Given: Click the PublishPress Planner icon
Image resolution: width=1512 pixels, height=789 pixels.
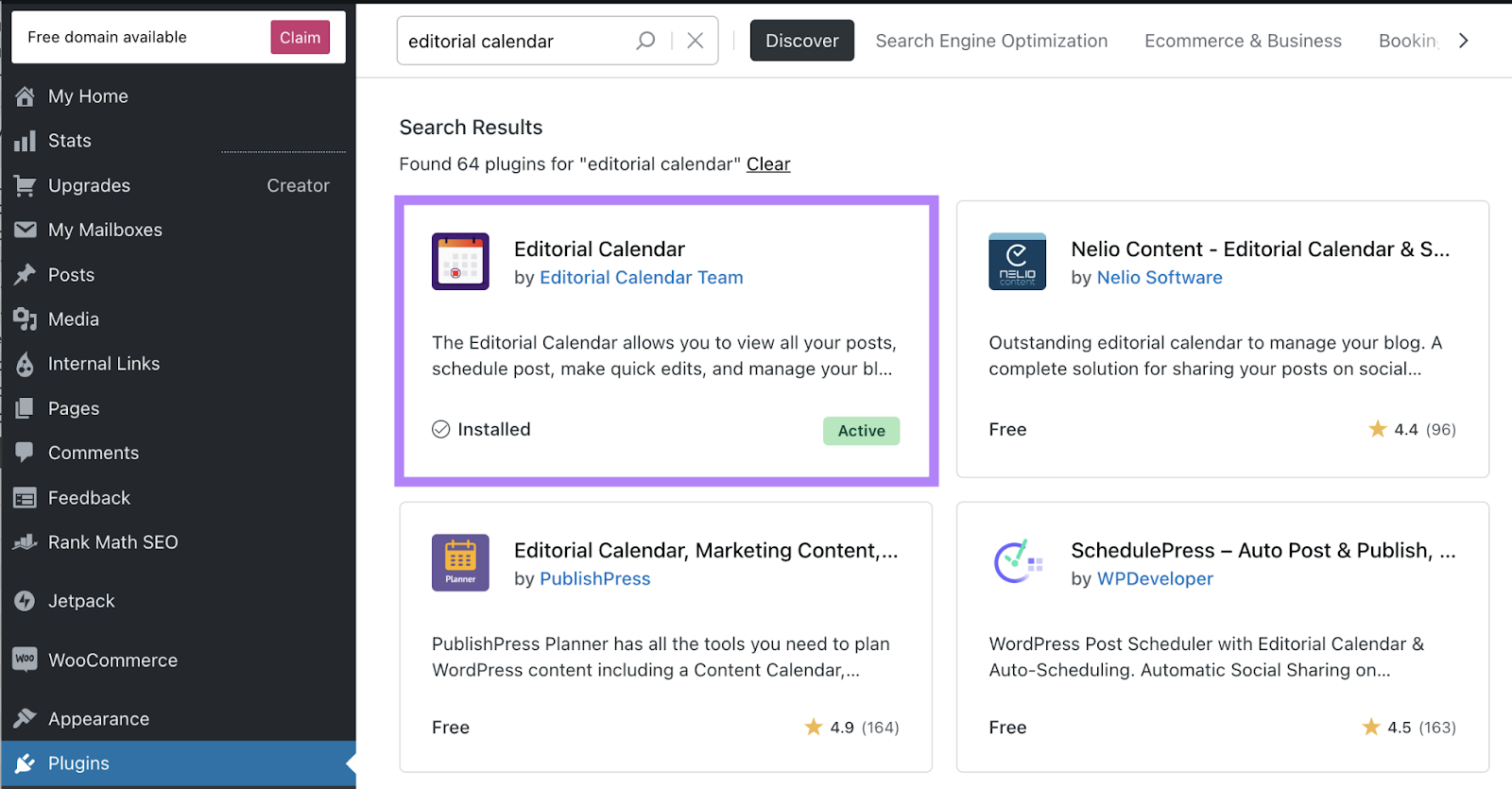Looking at the screenshot, I should point(460,563).
